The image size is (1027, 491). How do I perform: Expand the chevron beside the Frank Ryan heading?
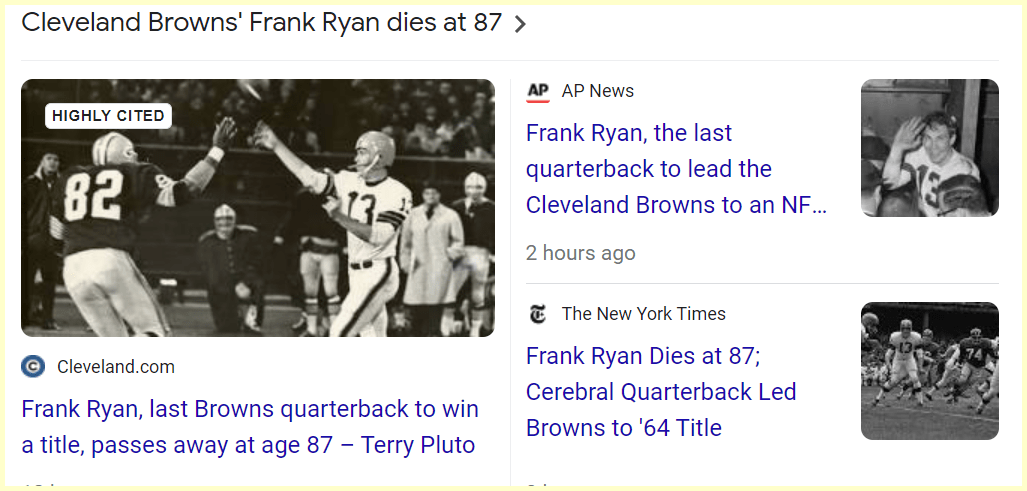click(519, 24)
